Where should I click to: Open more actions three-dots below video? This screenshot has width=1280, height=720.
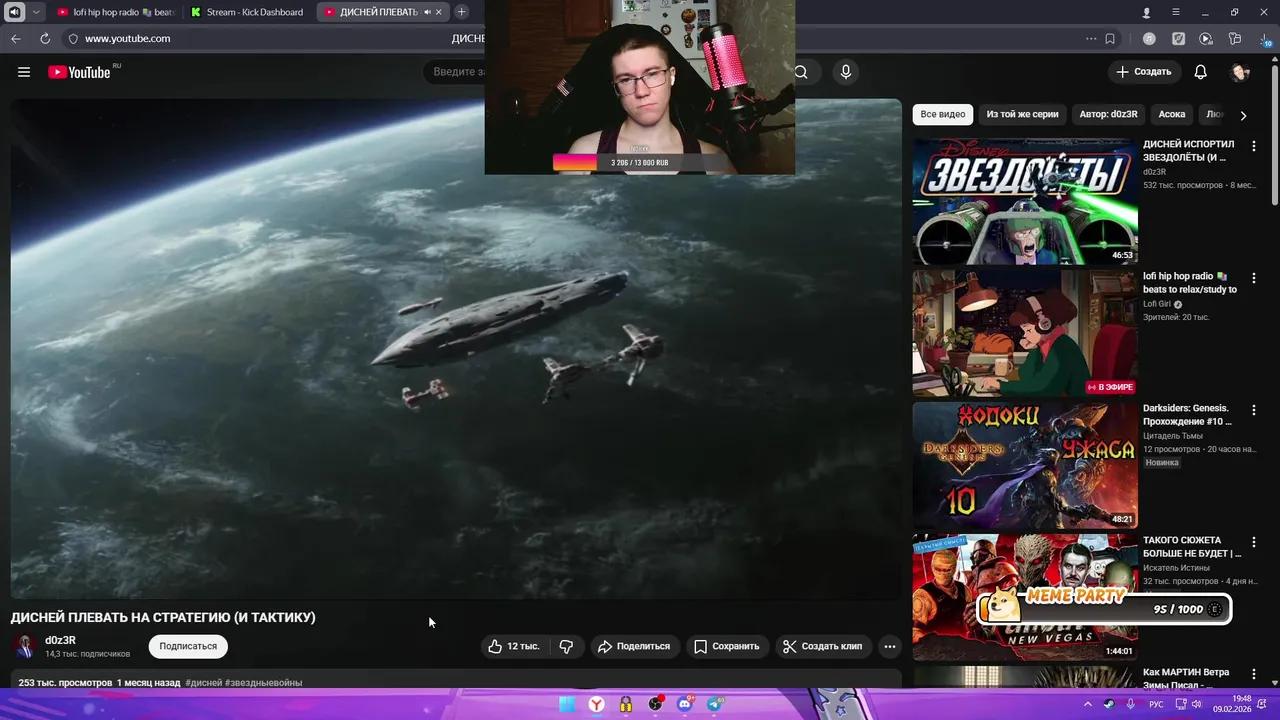pos(889,646)
